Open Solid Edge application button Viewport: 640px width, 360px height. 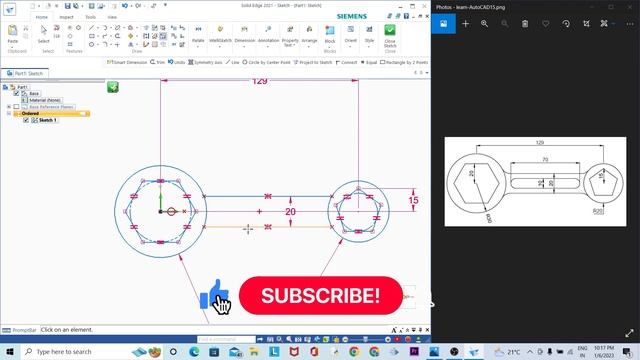click(x=10, y=9)
